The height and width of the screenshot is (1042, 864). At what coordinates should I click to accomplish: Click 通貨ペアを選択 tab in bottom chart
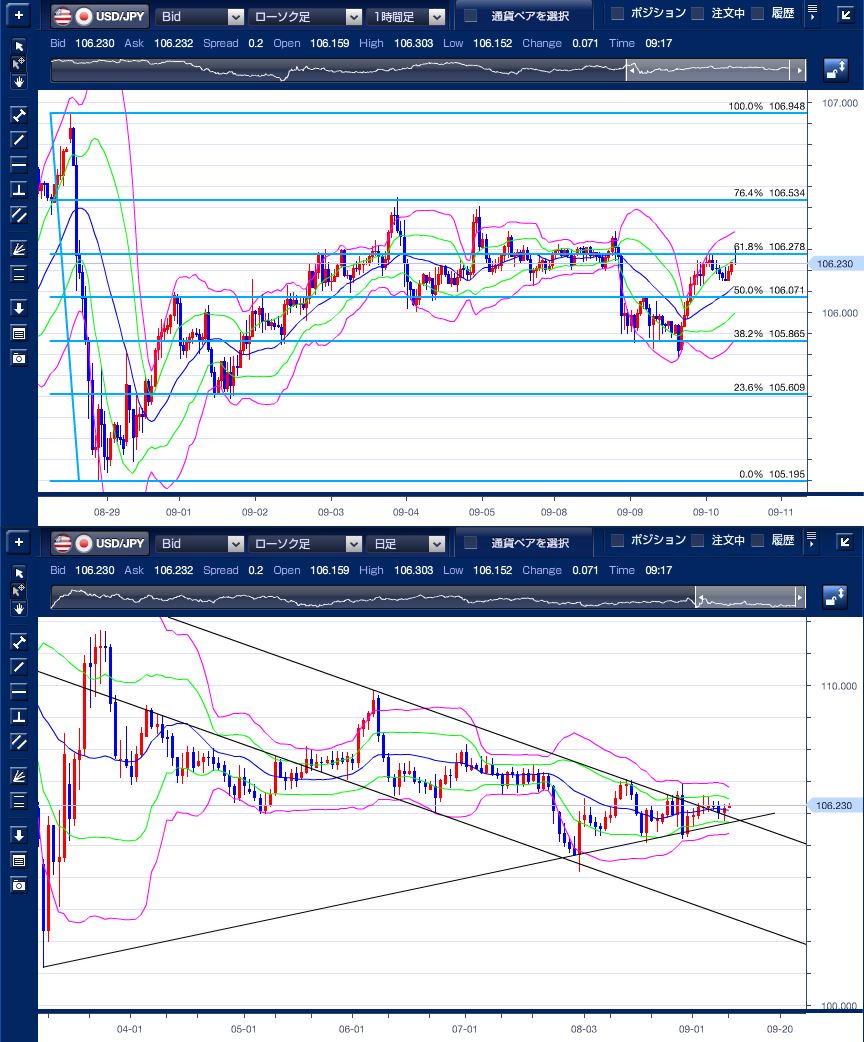click(x=520, y=543)
